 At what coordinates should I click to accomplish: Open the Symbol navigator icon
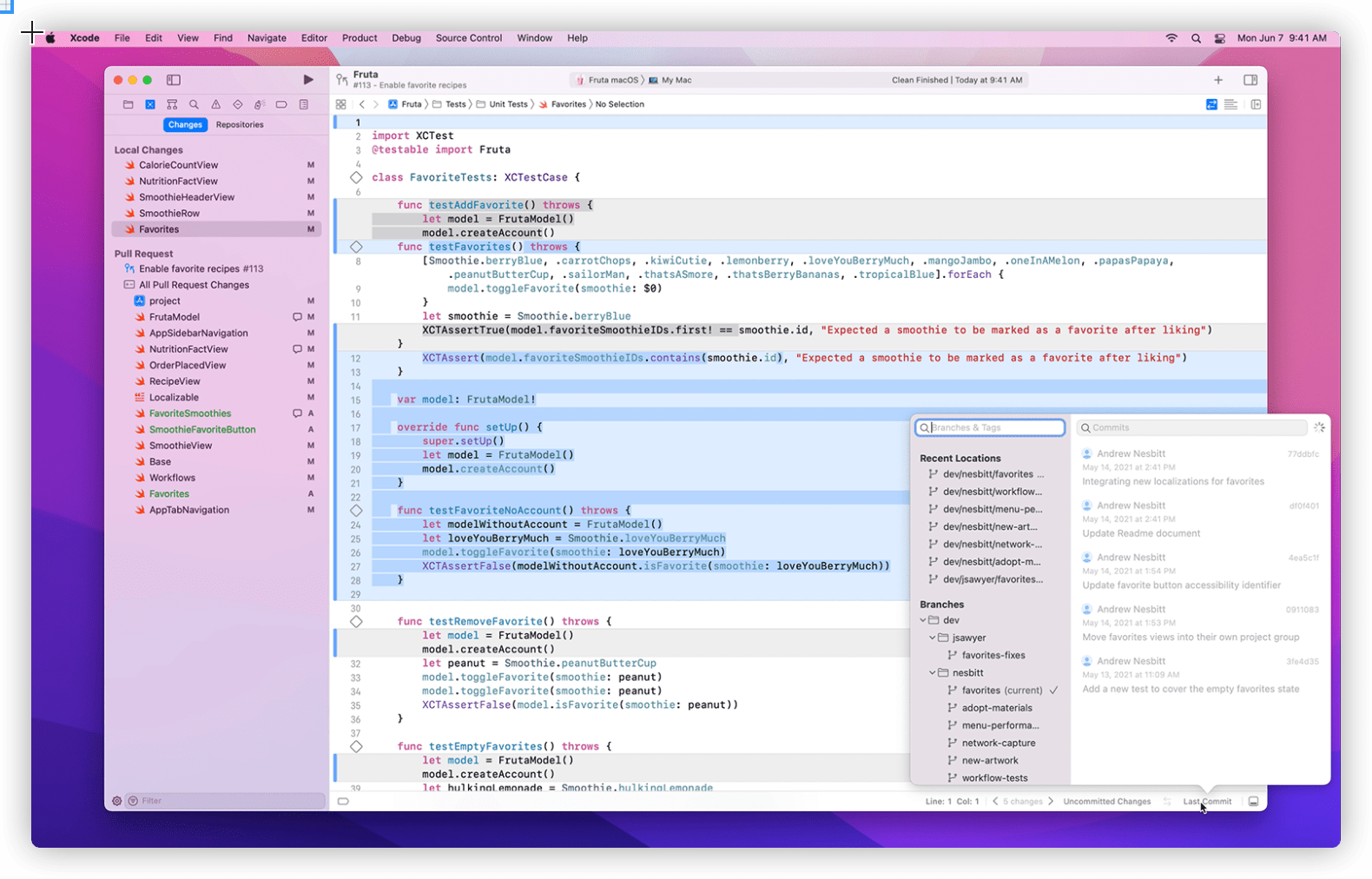(x=172, y=104)
